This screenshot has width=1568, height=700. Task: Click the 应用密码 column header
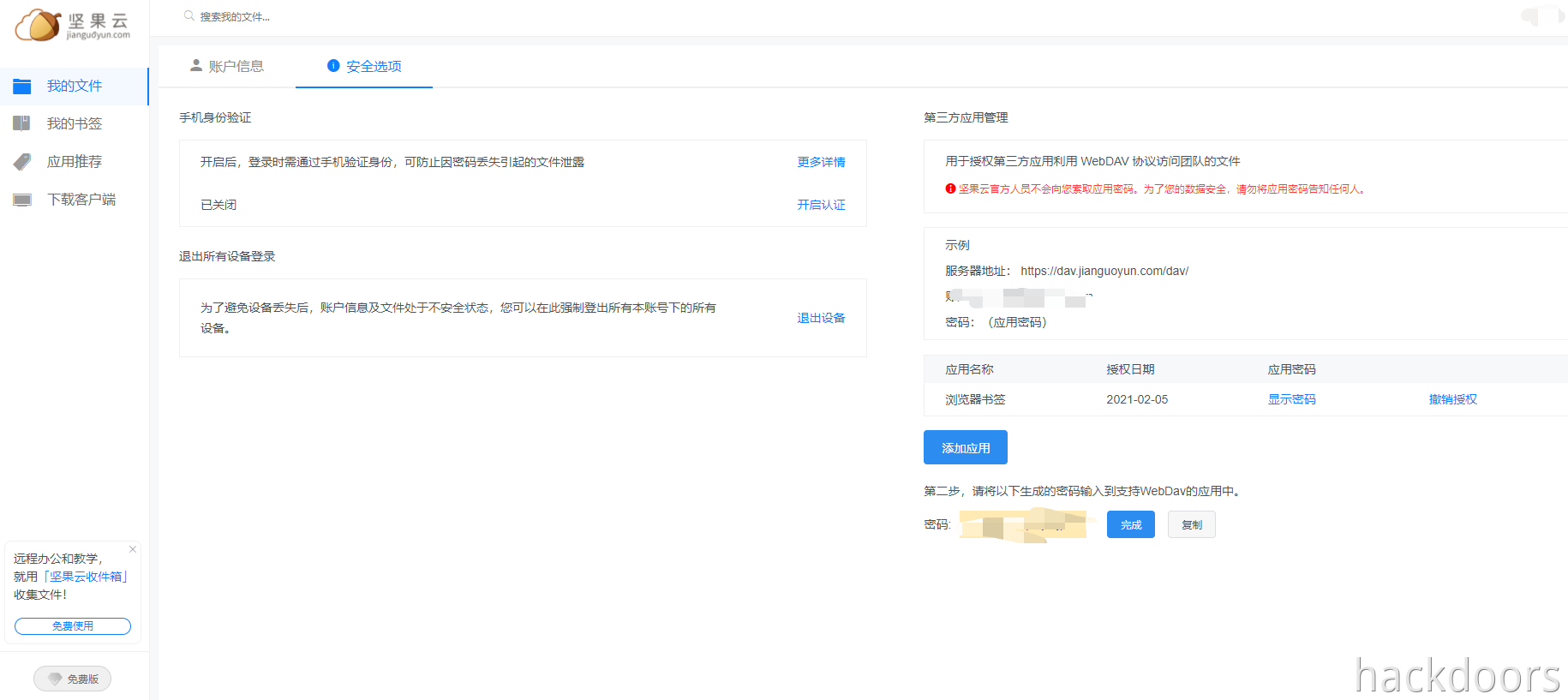pyautogui.click(x=1291, y=369)
